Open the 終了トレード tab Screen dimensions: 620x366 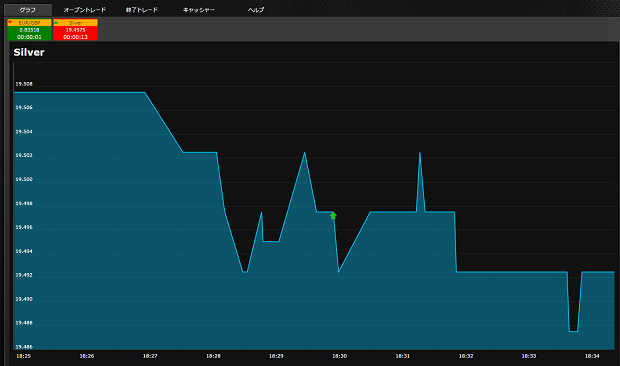142,10
